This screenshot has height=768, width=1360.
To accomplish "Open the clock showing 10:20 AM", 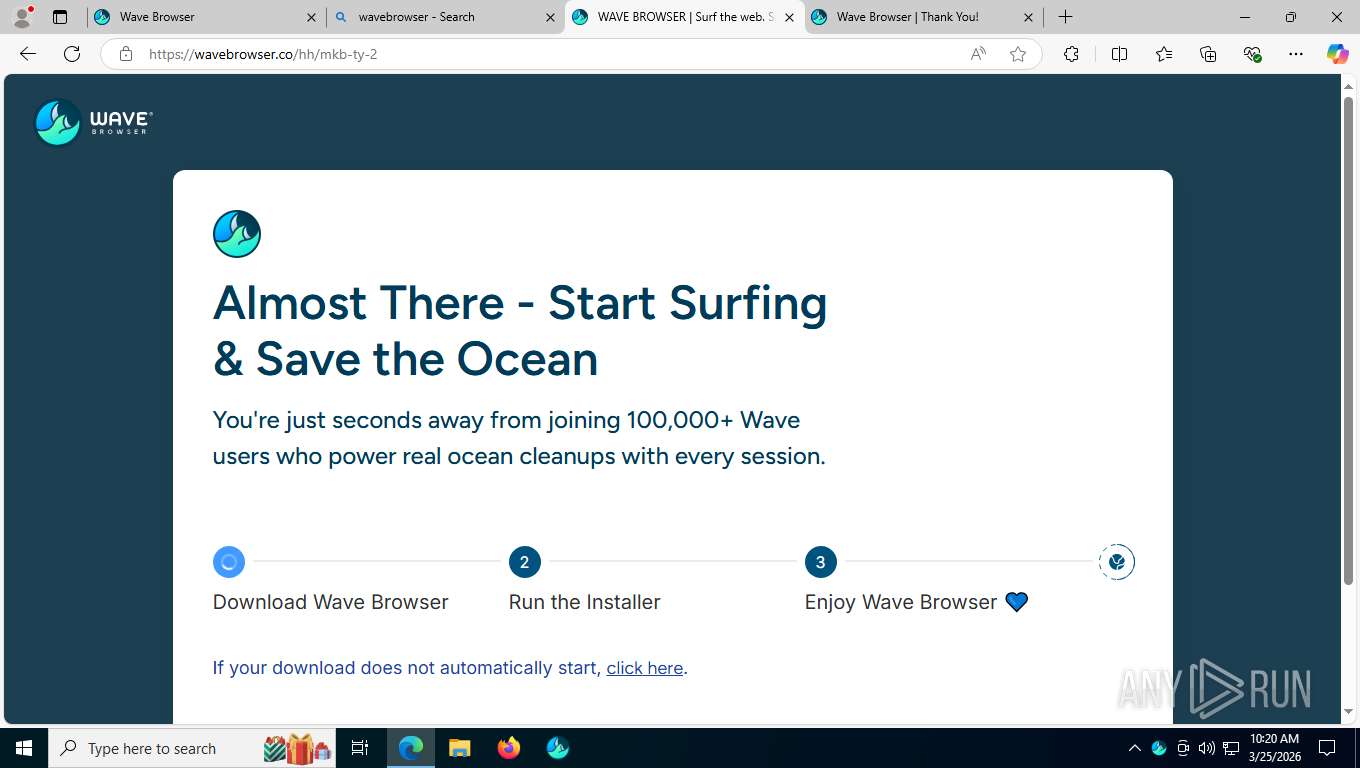I will point(1274,748).
